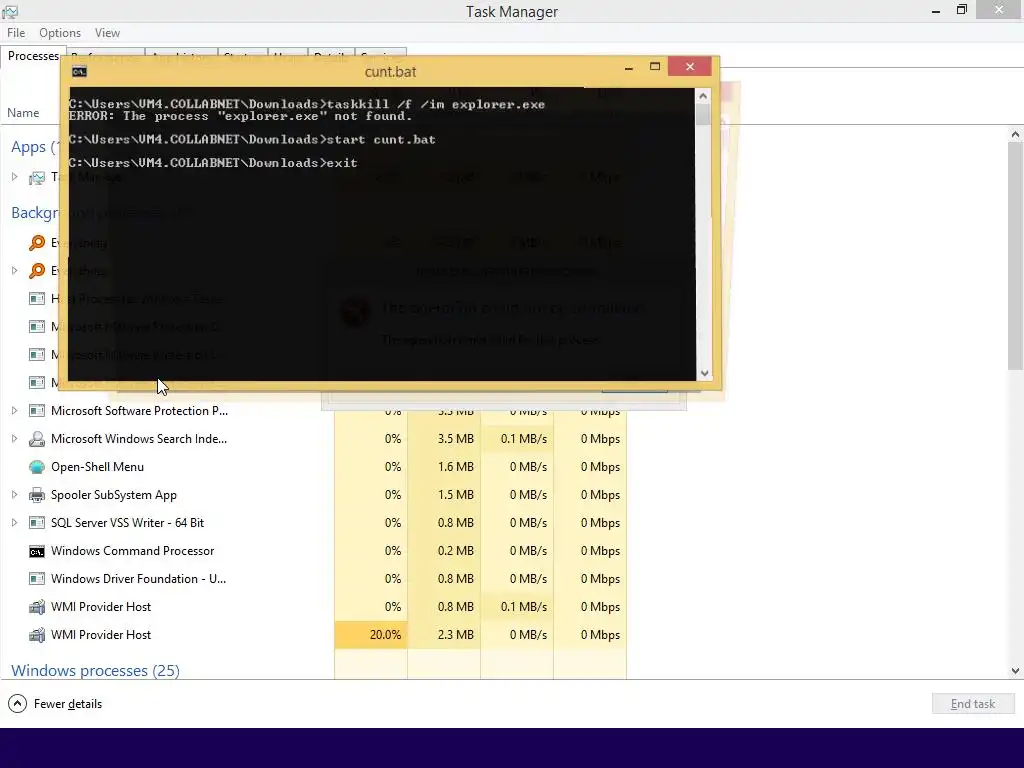Click the cmd window scroll down arrow
The image size is (1024, 768).
[x=703, y=374]
